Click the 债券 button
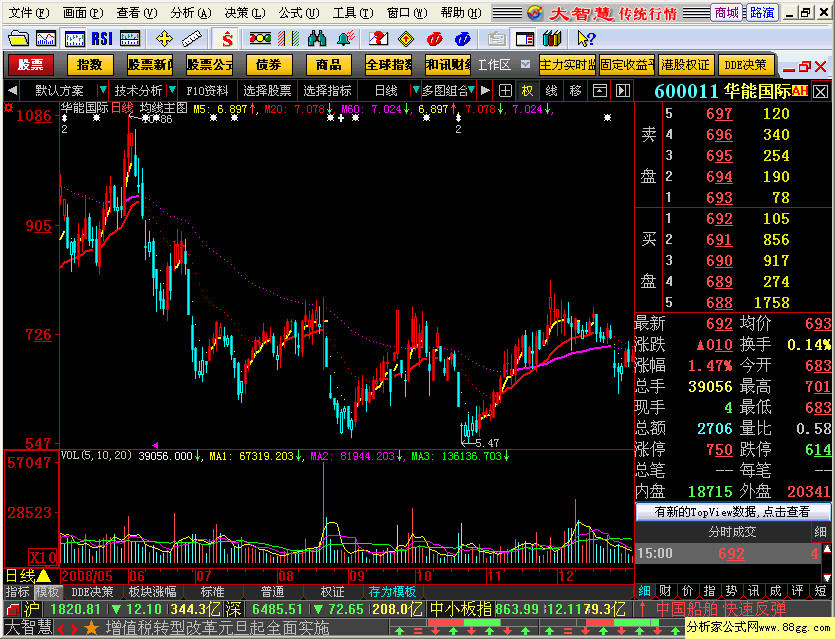The image size is (835, 639). (268, 65)
